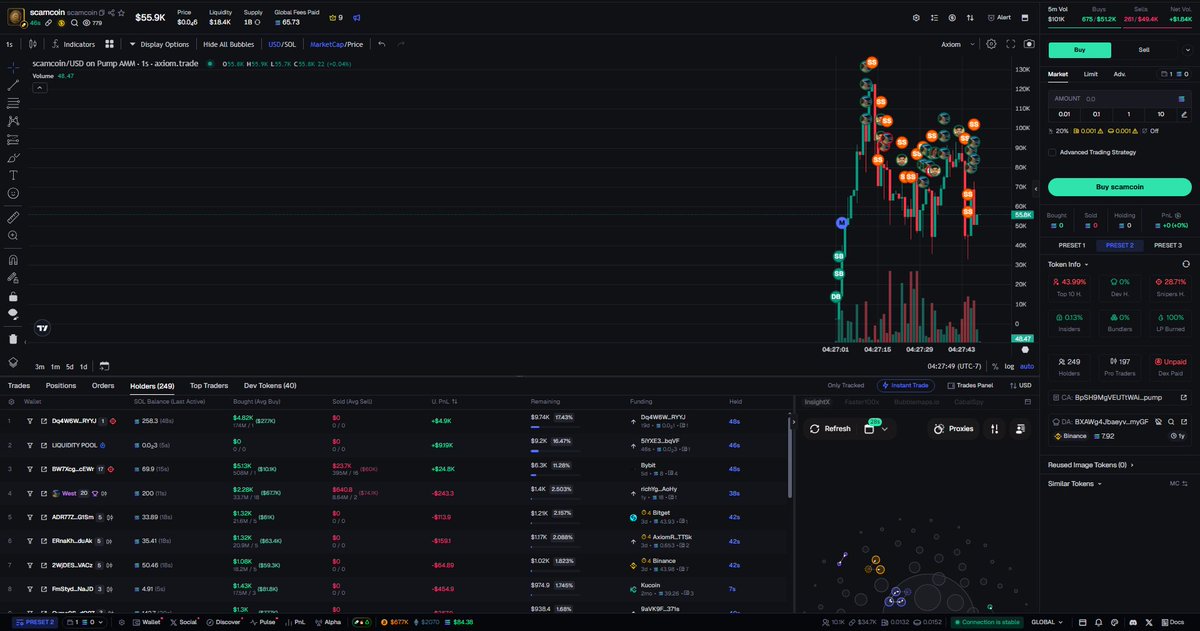
Task: Open the 1s timeframe selector
Action: pyautogui.click(x=9, y=44)
